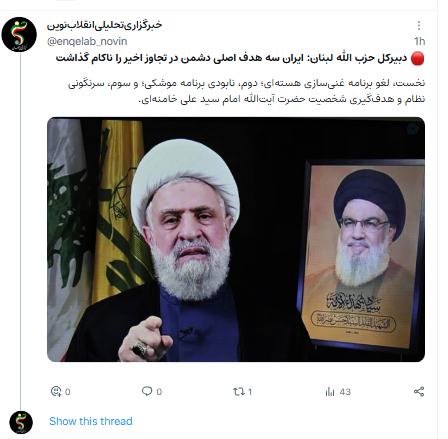The height and width of the screenshot is (439, 448).
Task: Click the reaction count of 0
Action: [68, 392]
